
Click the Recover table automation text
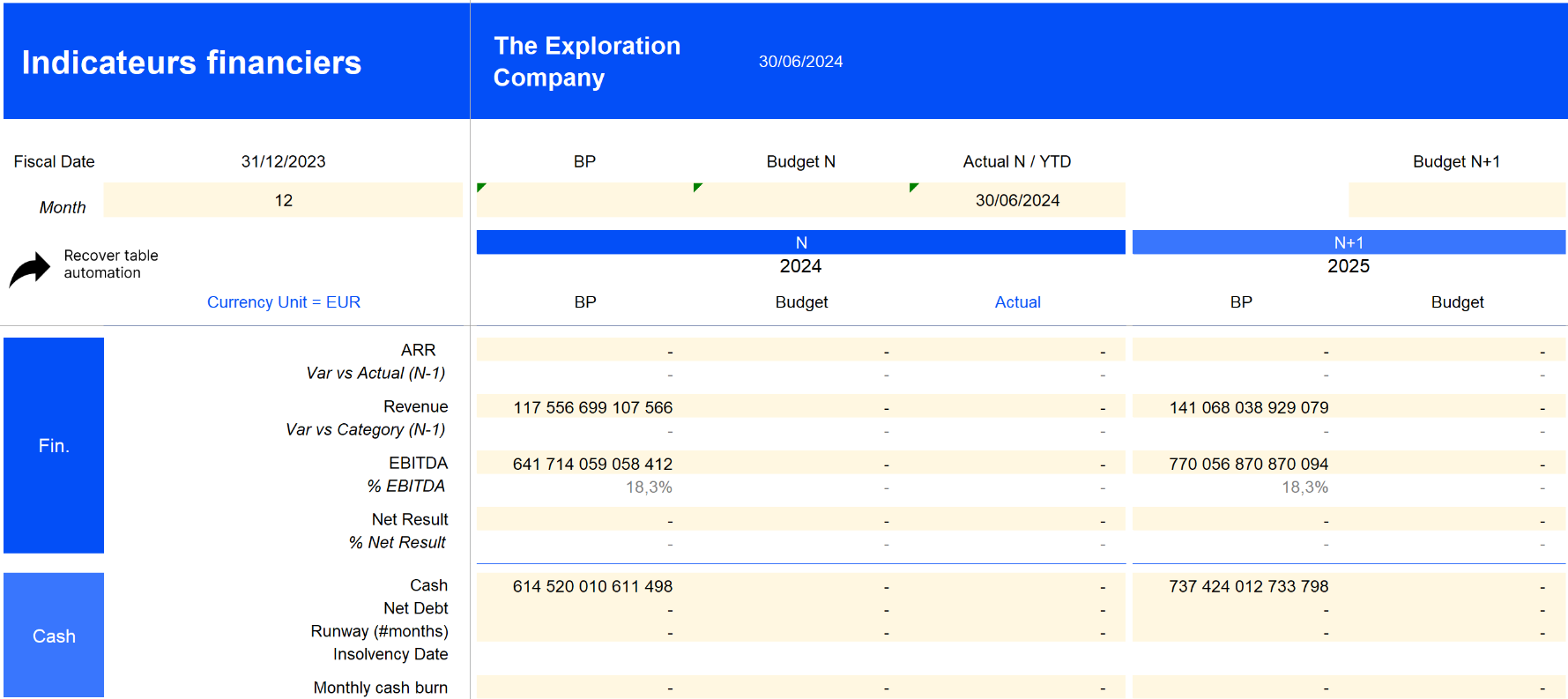pyautogui.click(x=110, y=264)
